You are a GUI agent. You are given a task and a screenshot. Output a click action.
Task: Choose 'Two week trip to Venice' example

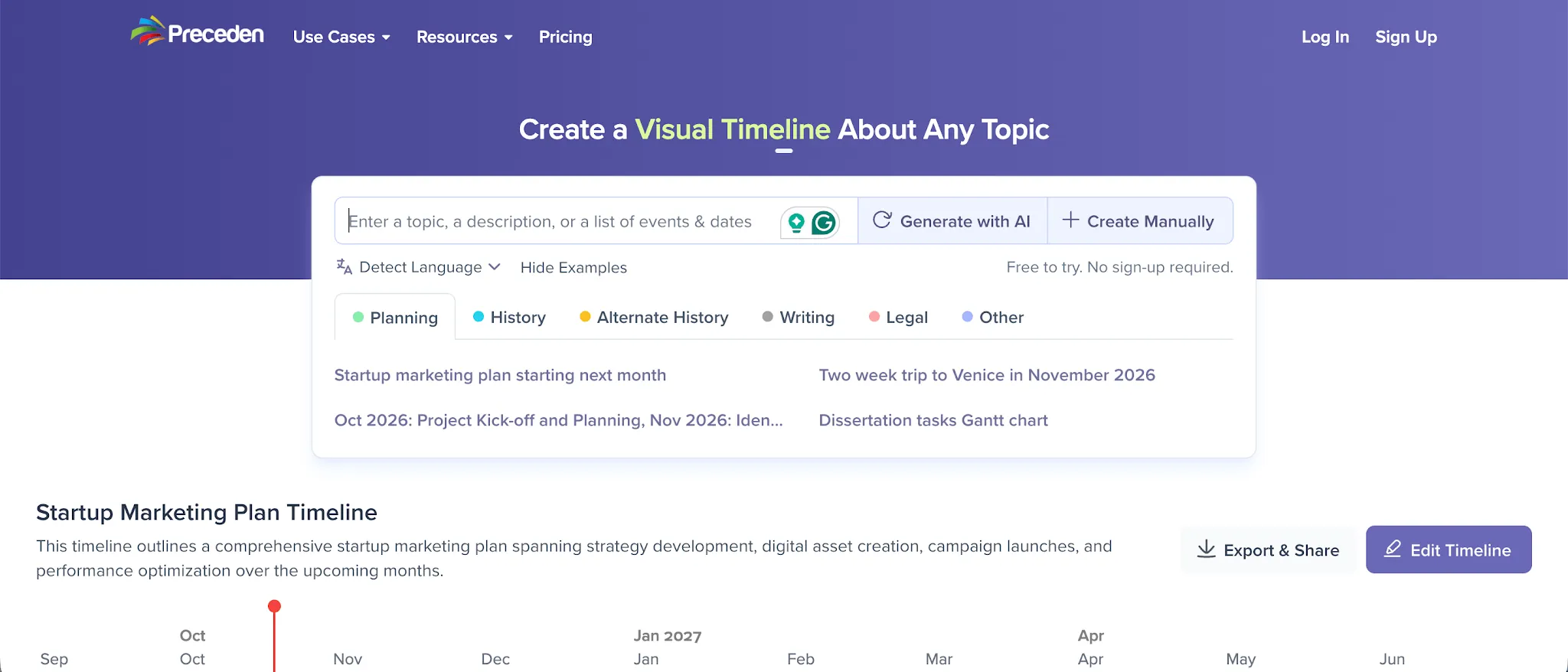tap(987, 375)
